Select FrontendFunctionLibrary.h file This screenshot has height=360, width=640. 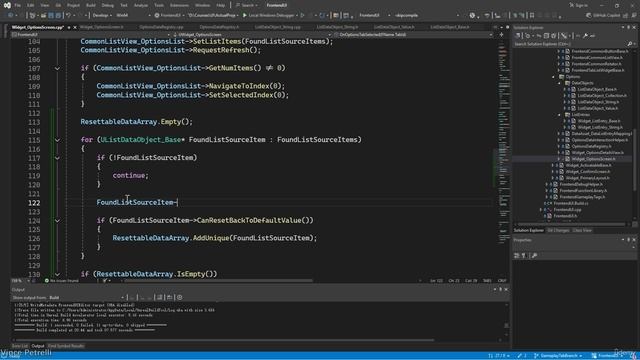tap(583, 191)
